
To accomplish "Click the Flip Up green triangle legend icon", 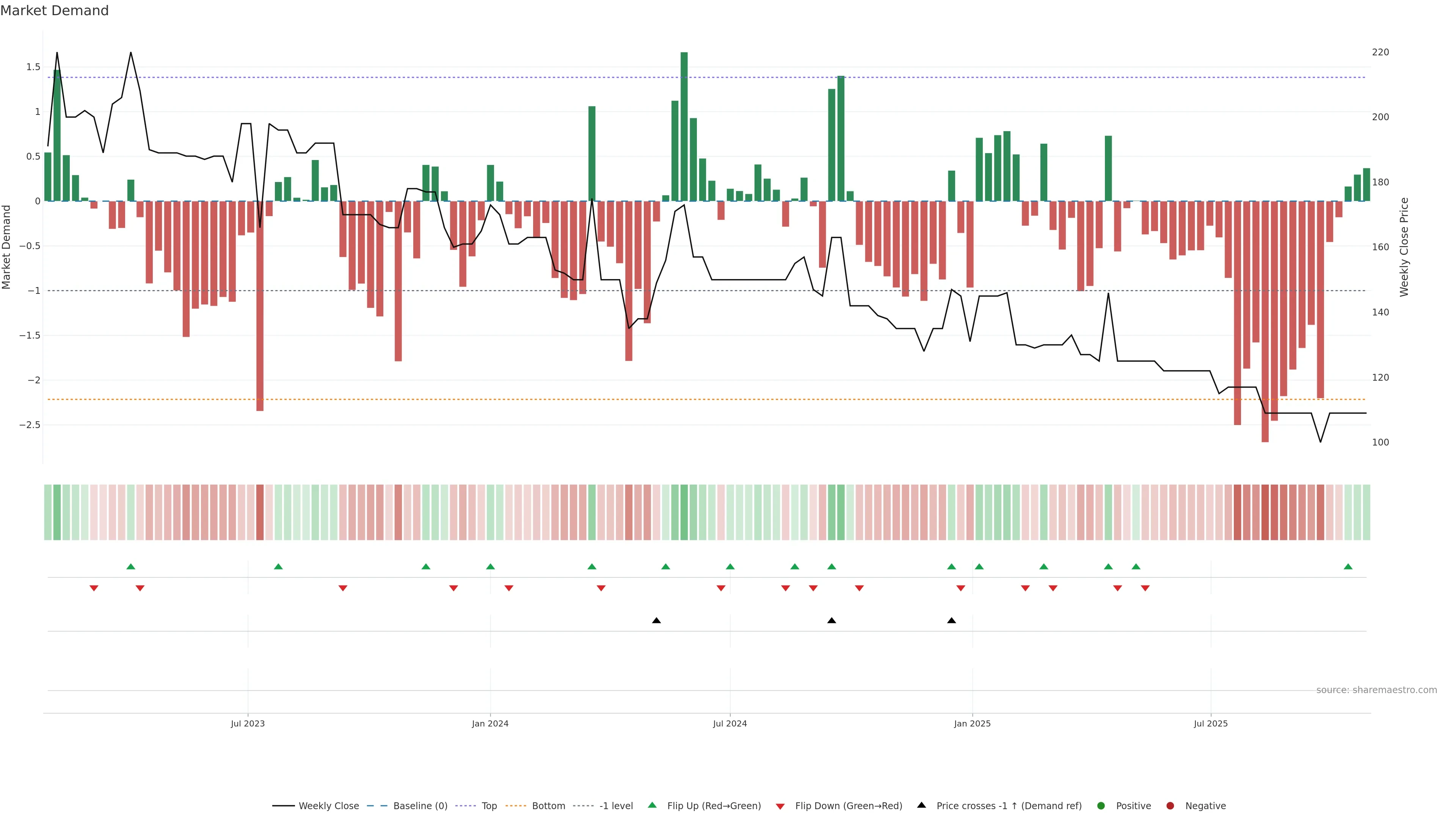I will [x=652, y=805].
